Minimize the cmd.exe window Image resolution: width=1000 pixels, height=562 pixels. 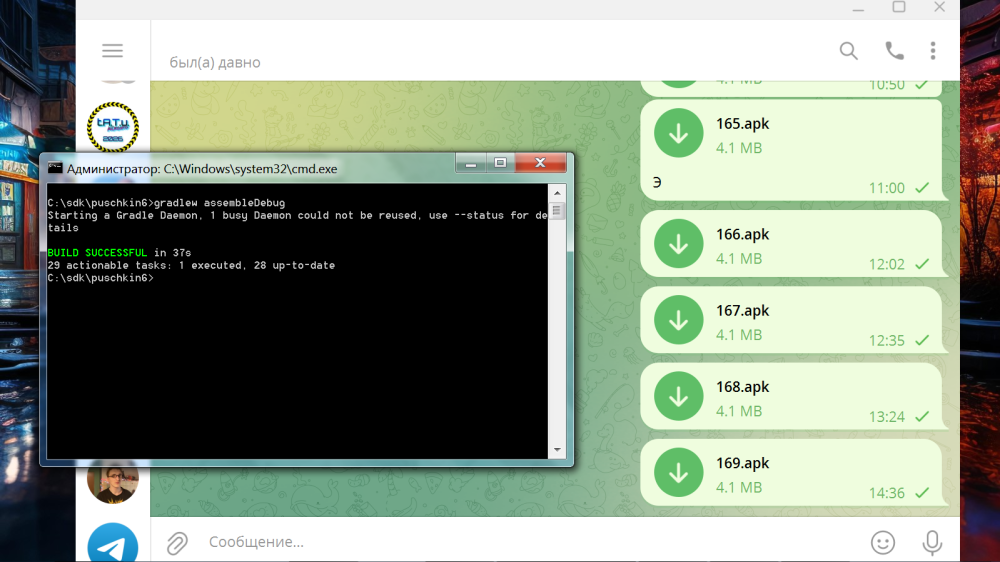(x=471, y=163)
